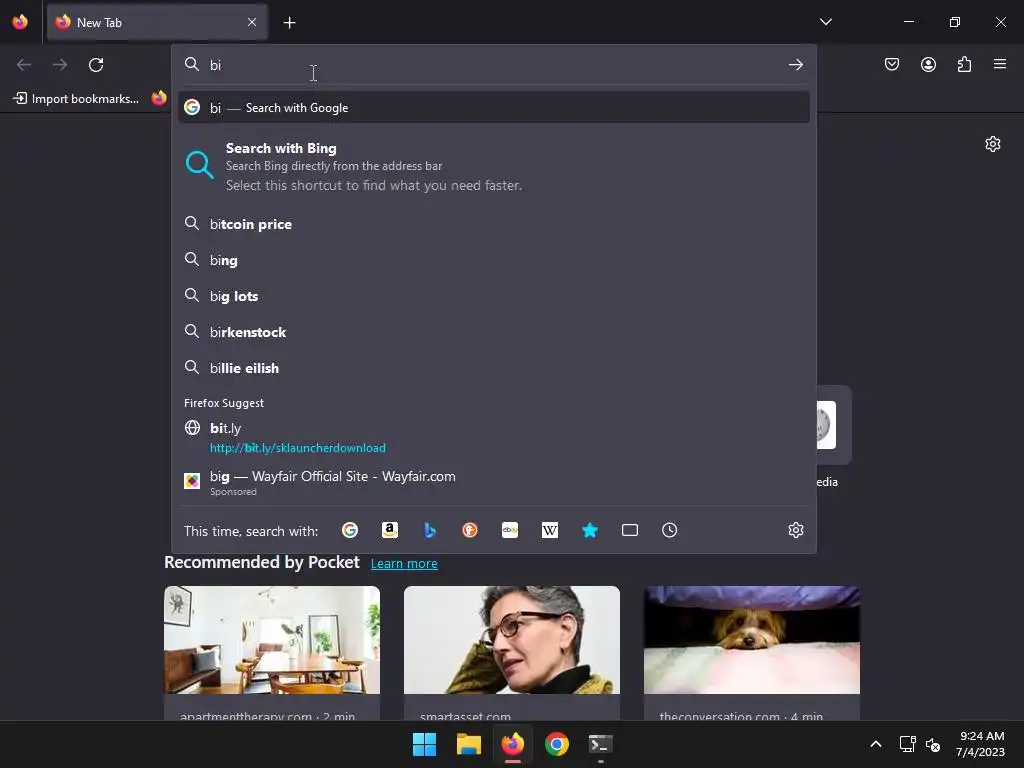The image size is (1024, 768).
Task: Click the muted volume tray icon
Action: click(933, 744)
